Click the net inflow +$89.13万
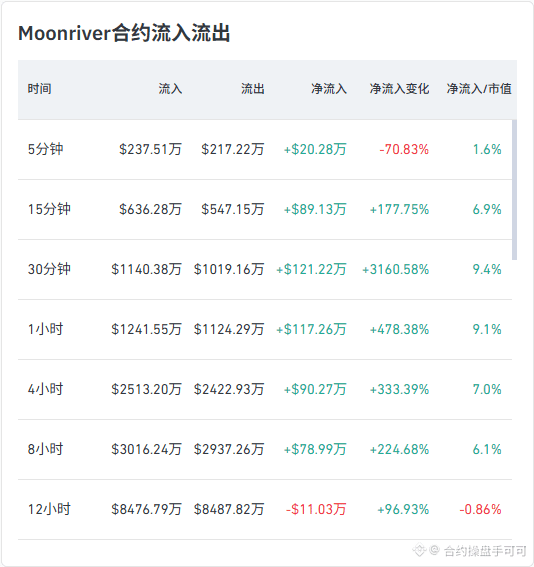 click(315, 209)
